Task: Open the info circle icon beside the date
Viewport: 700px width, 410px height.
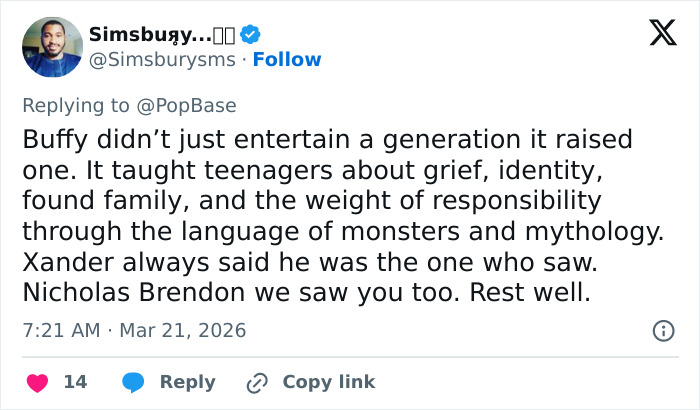Action: (662, 330)
